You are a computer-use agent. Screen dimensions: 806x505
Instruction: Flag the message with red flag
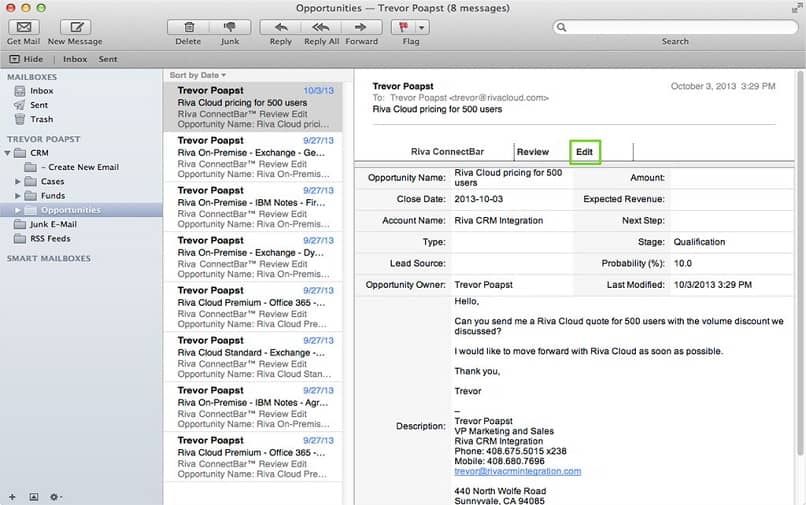[x=403, y=27]
